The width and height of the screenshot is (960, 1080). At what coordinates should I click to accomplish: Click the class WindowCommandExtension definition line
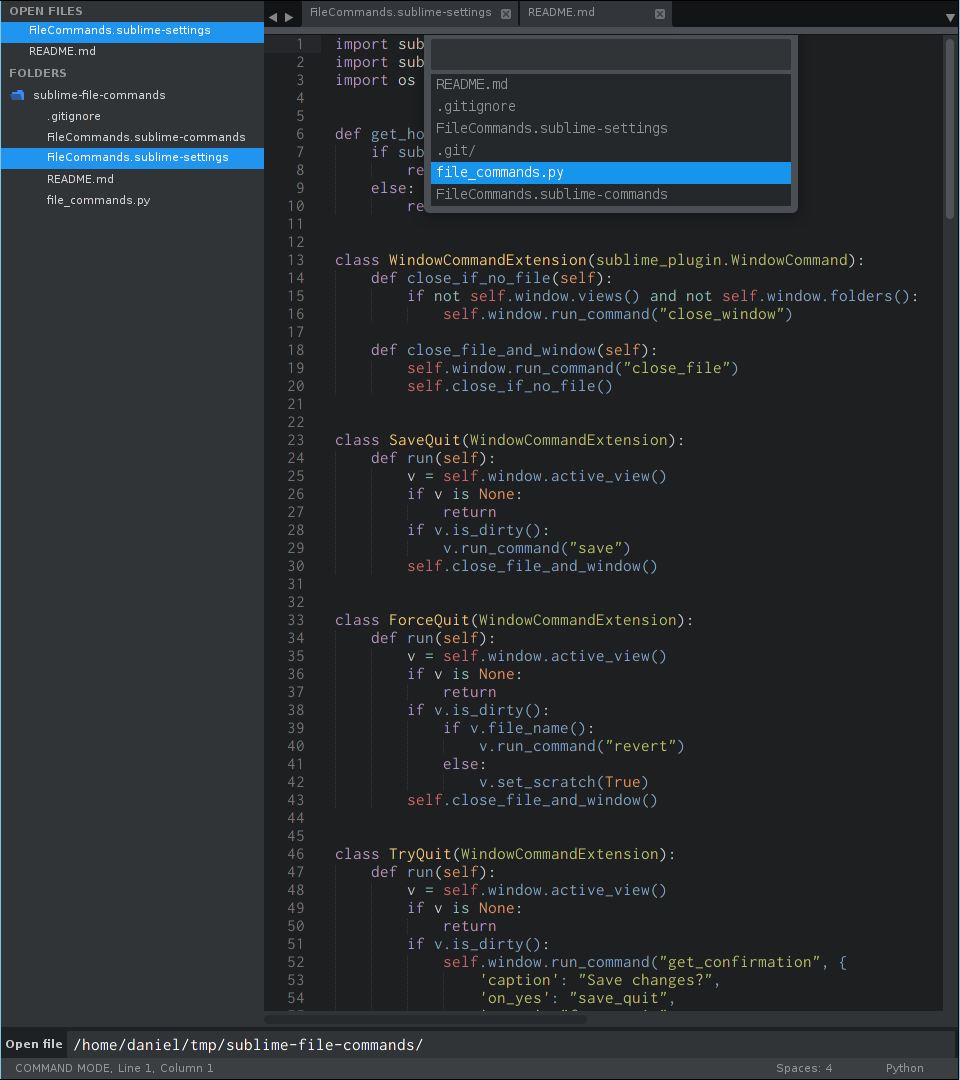[599, 260]
